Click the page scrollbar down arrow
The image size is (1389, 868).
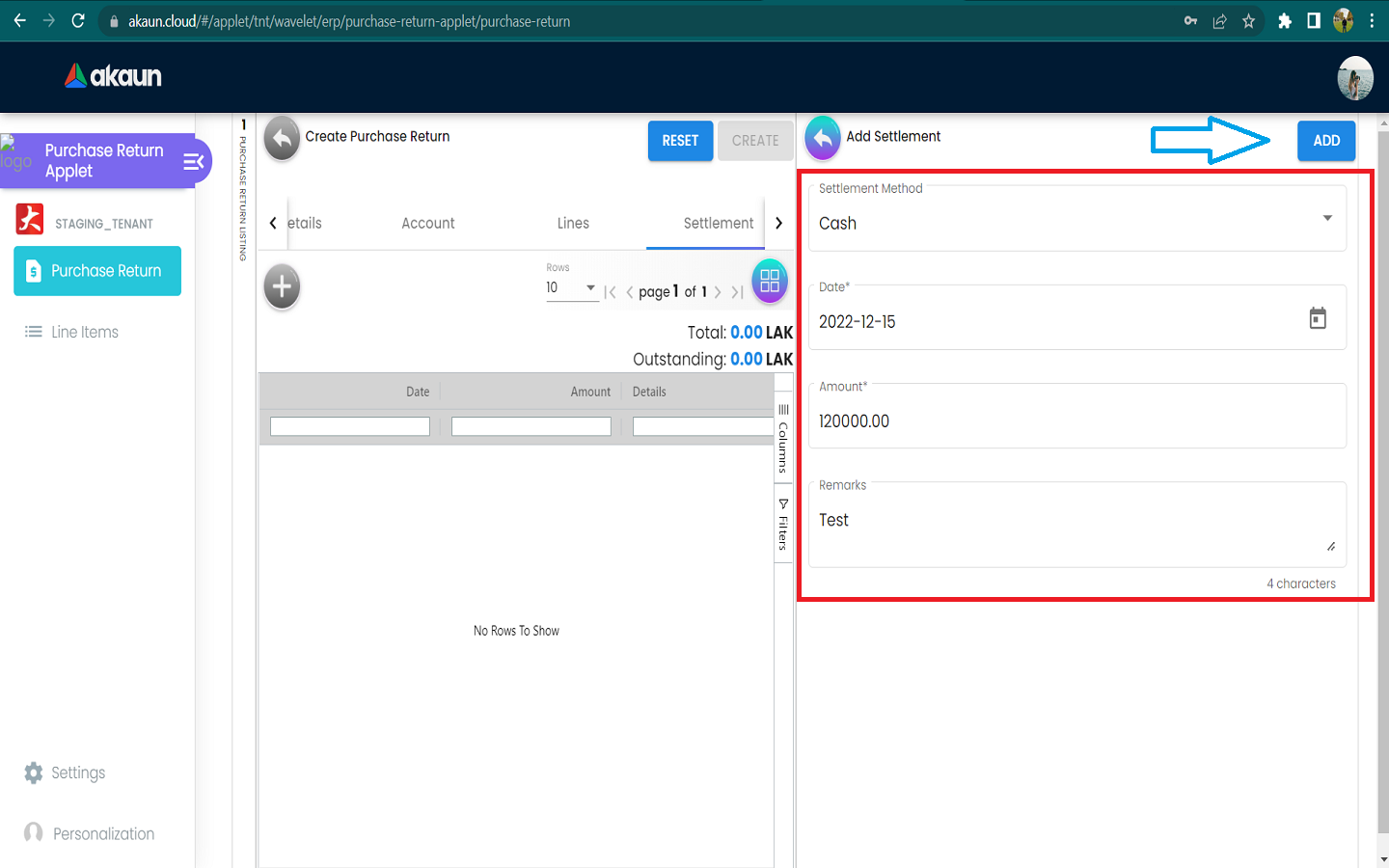click(x=1383, y=859)
